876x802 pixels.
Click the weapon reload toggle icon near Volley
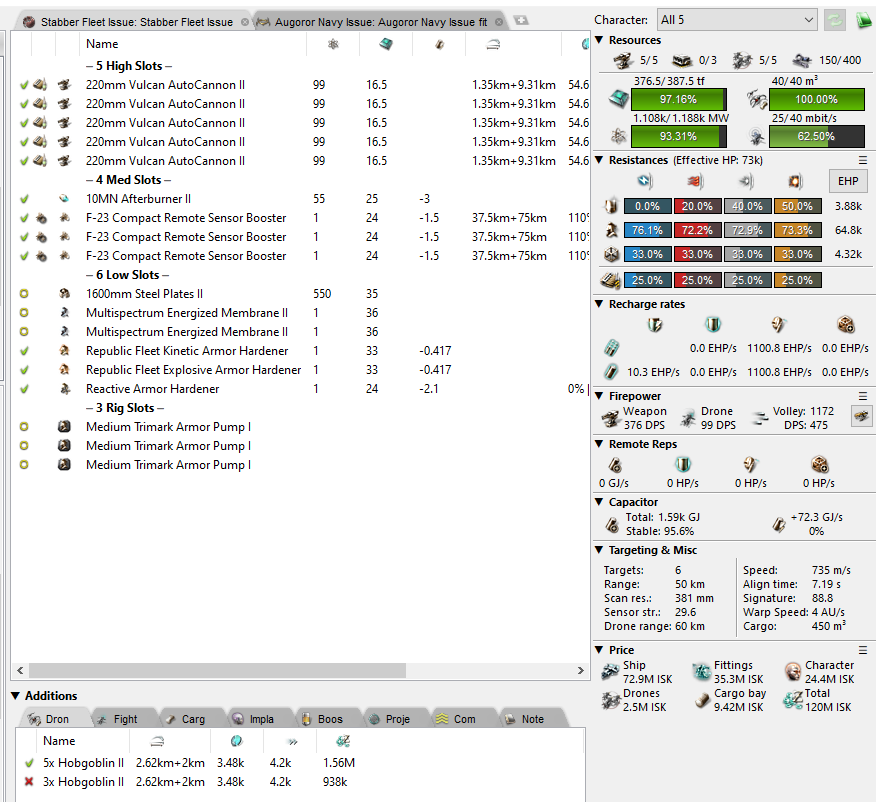coord(861,417)
